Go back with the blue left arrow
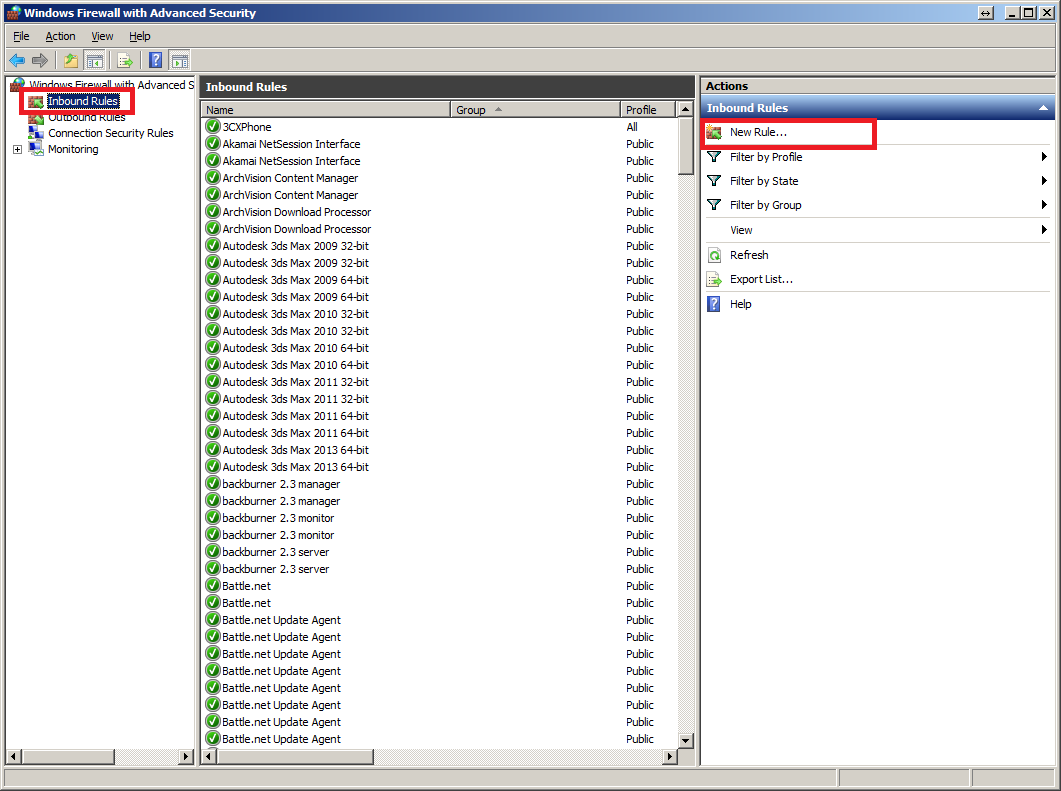1061x791 pixels. [x=17, y=61]
